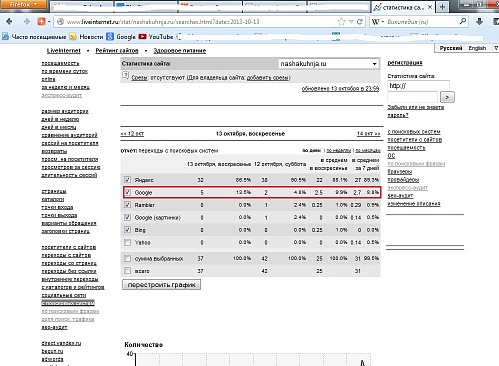Click the bookmark star in the address bar
This screenshot has width=499, height=366.
(x=341, y=22)
